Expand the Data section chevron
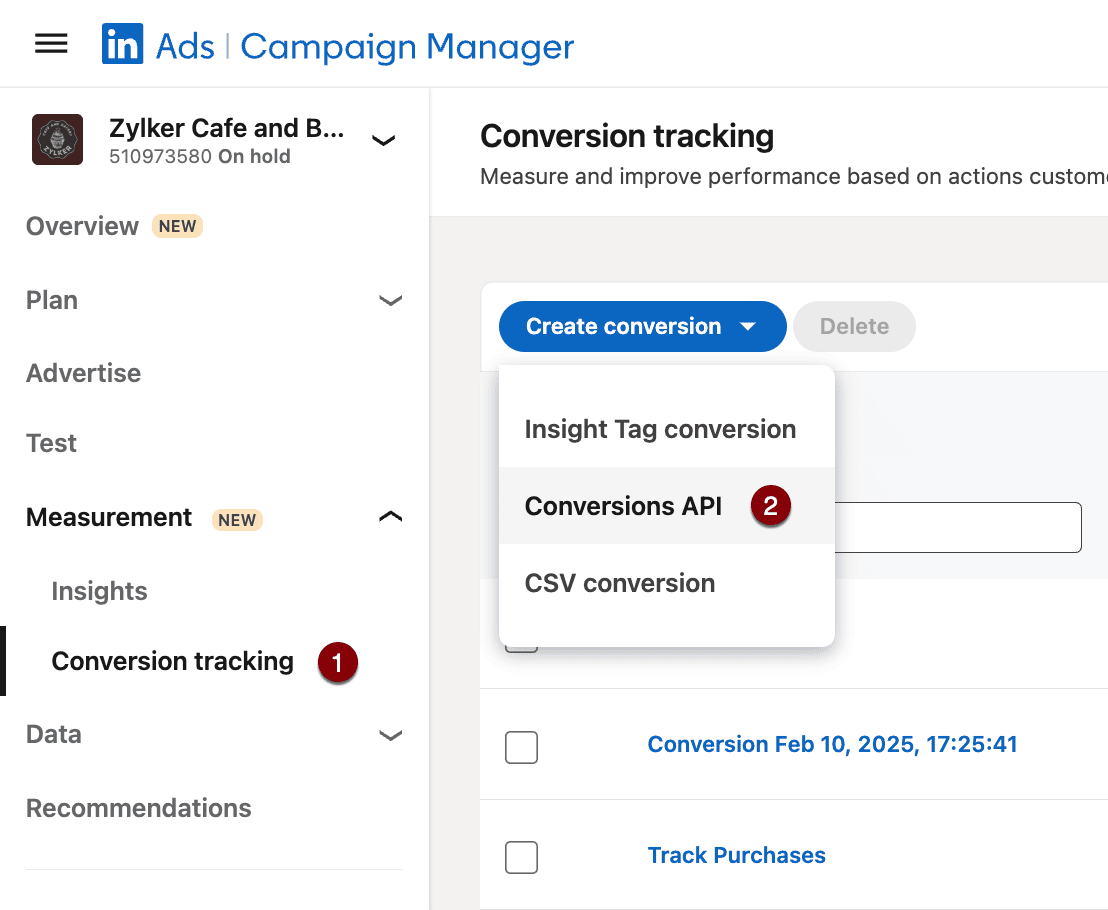 pyautogui.click(x=390, y=735)
